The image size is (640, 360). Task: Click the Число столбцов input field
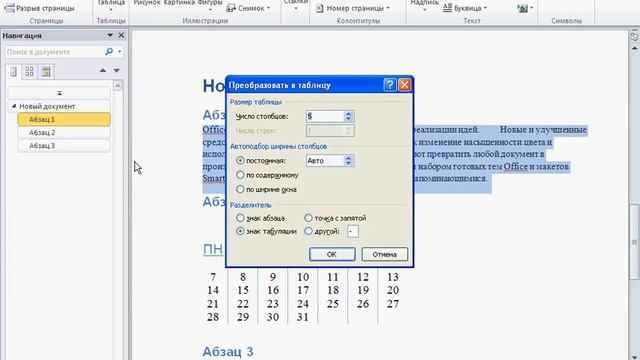click(325, 116)
